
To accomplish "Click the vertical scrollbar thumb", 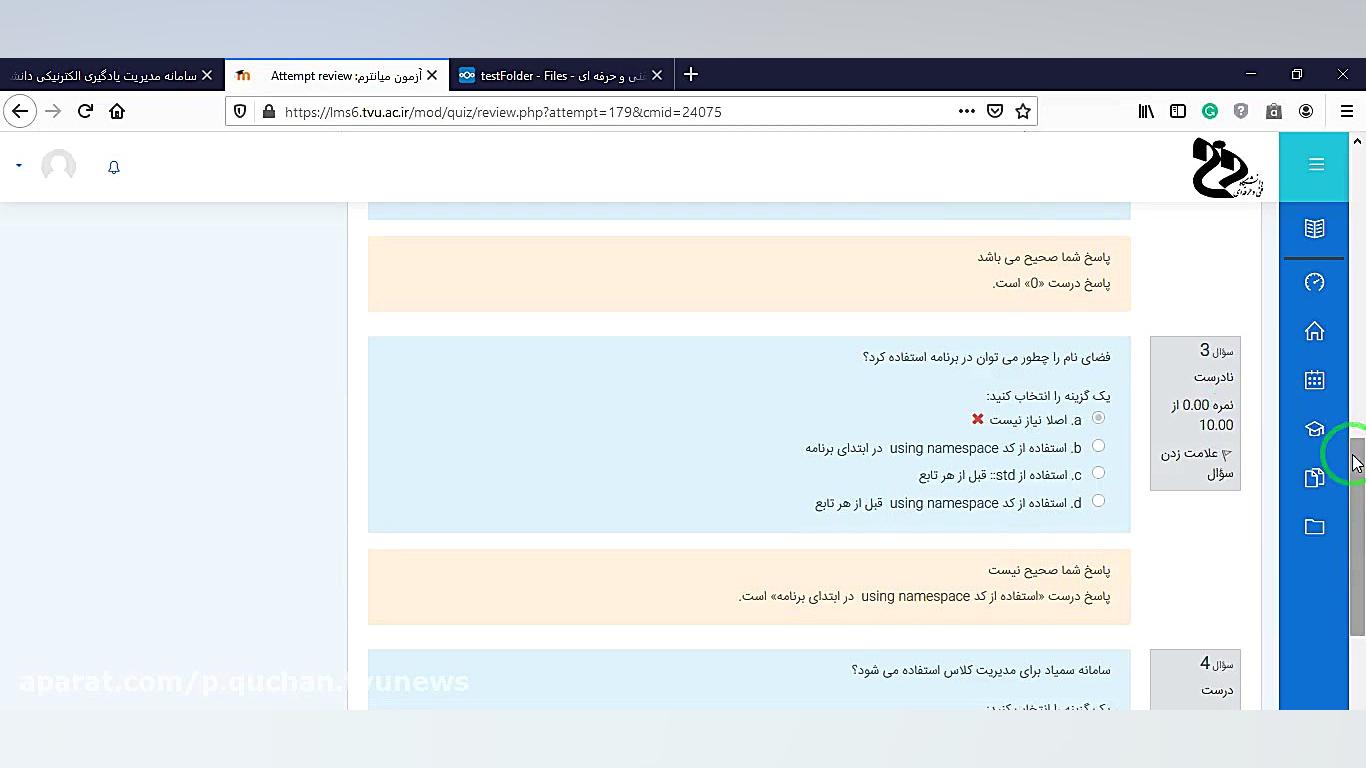I will point(1357,537).
